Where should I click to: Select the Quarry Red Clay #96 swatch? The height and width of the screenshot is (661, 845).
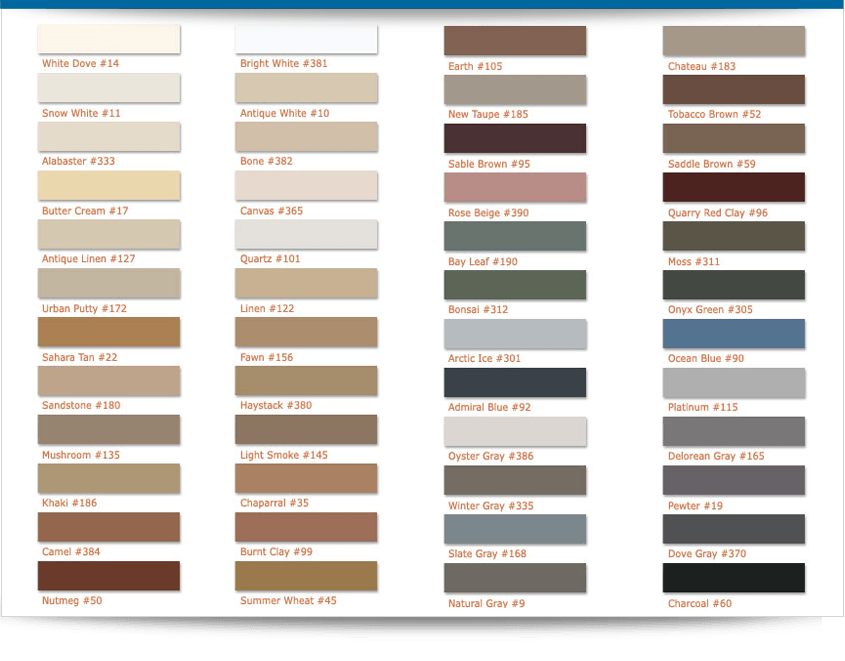734,187
